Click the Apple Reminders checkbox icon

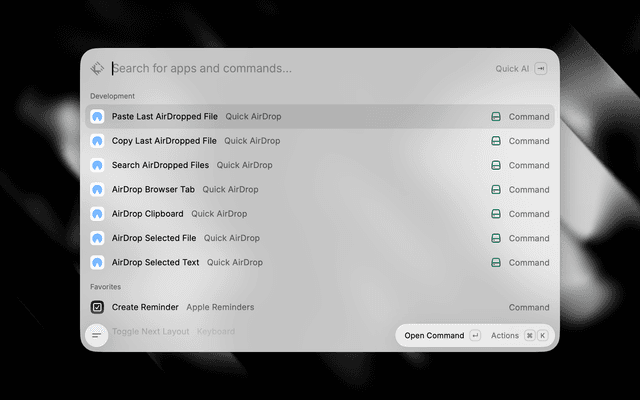[97, 307]
